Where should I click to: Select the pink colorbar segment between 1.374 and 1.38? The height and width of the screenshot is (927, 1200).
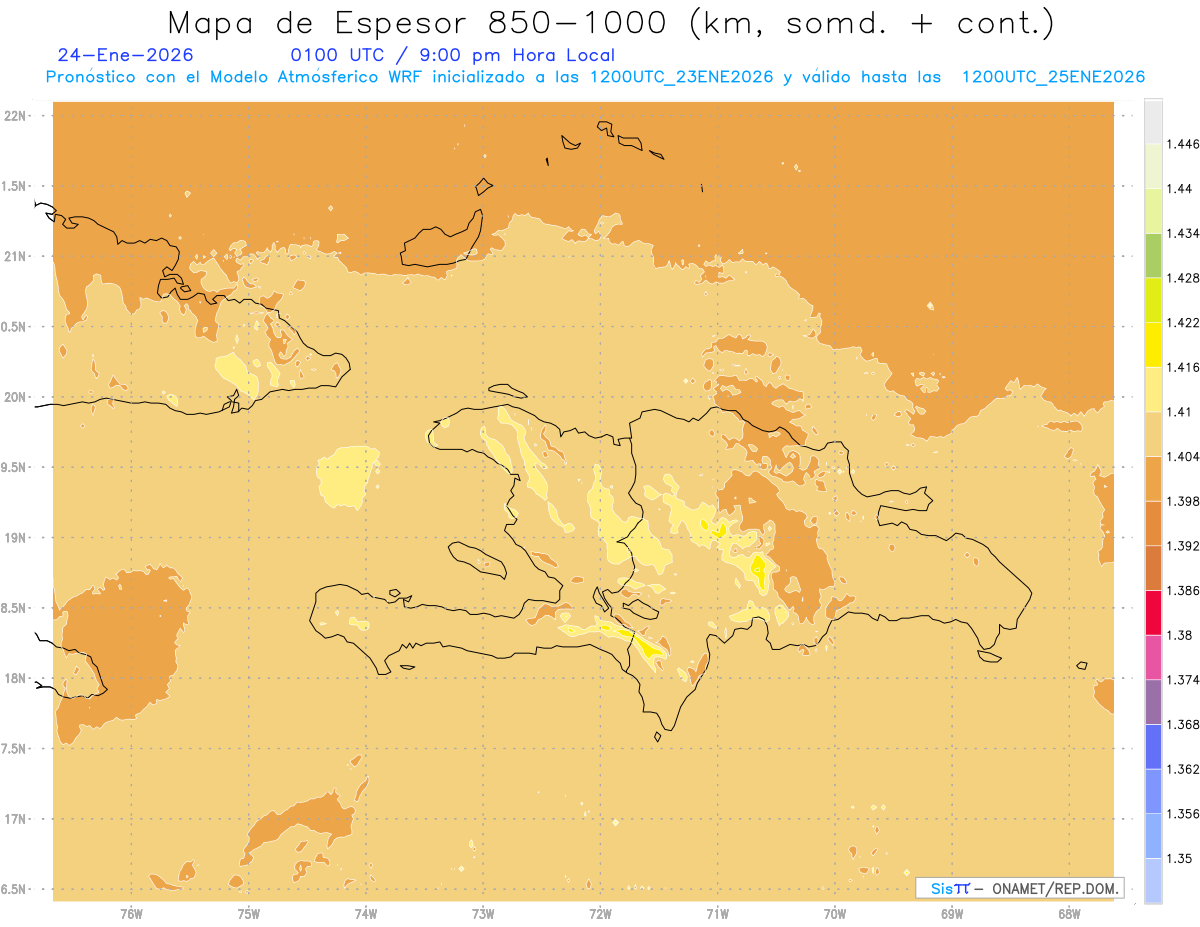point(1153,657)
